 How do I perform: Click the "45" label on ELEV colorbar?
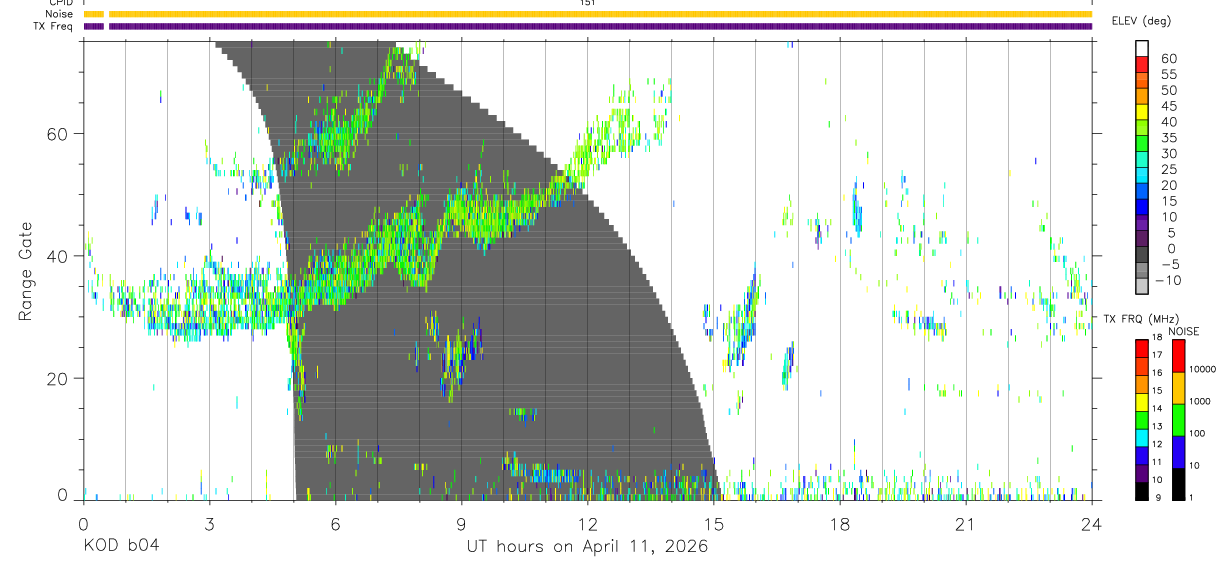pos(1168,106)
